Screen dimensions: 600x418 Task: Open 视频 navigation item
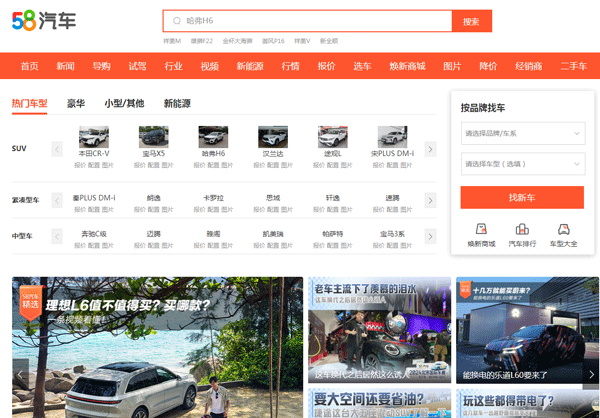[210, 66]
